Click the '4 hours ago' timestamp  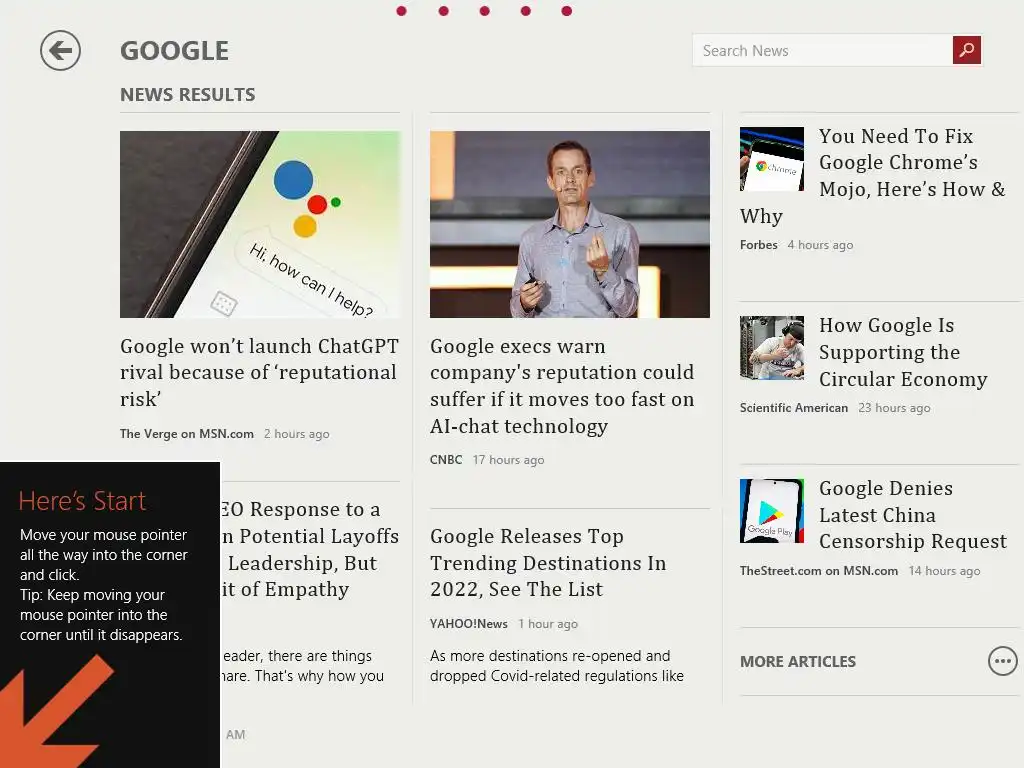820,245
